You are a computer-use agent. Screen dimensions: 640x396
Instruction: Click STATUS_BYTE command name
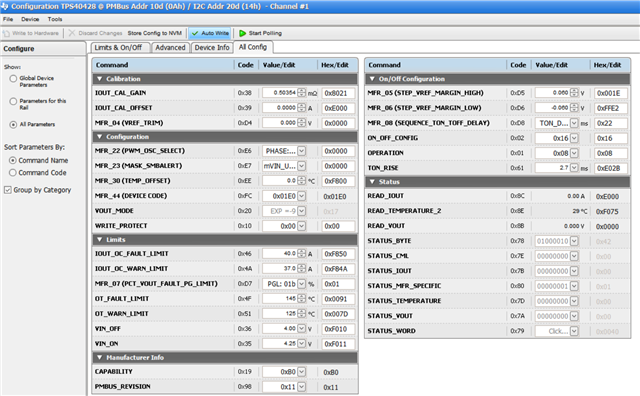tap(389, 241)
